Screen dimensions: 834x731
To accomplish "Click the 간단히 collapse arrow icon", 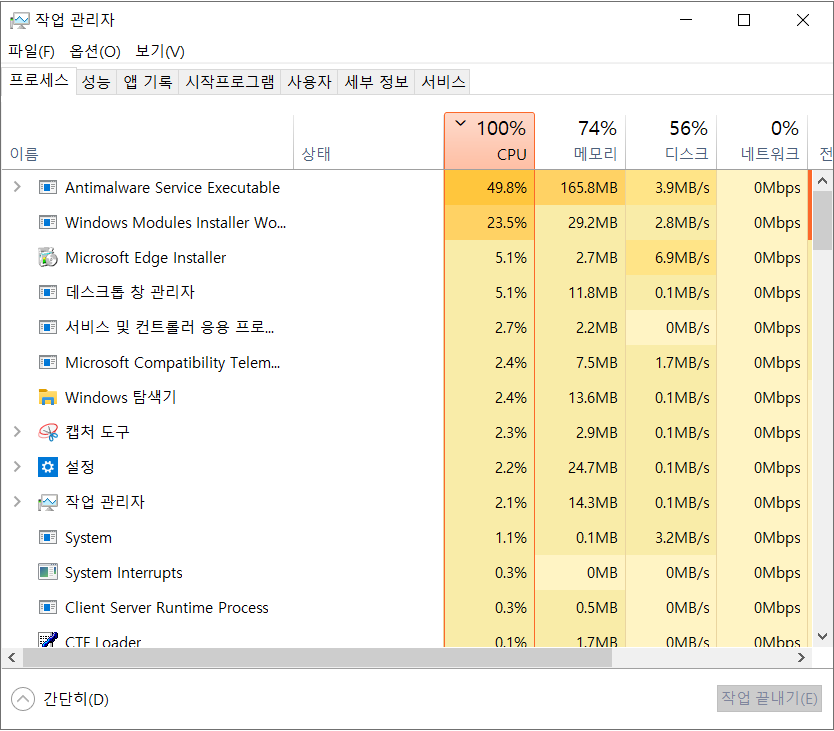I will click(23, 699).
